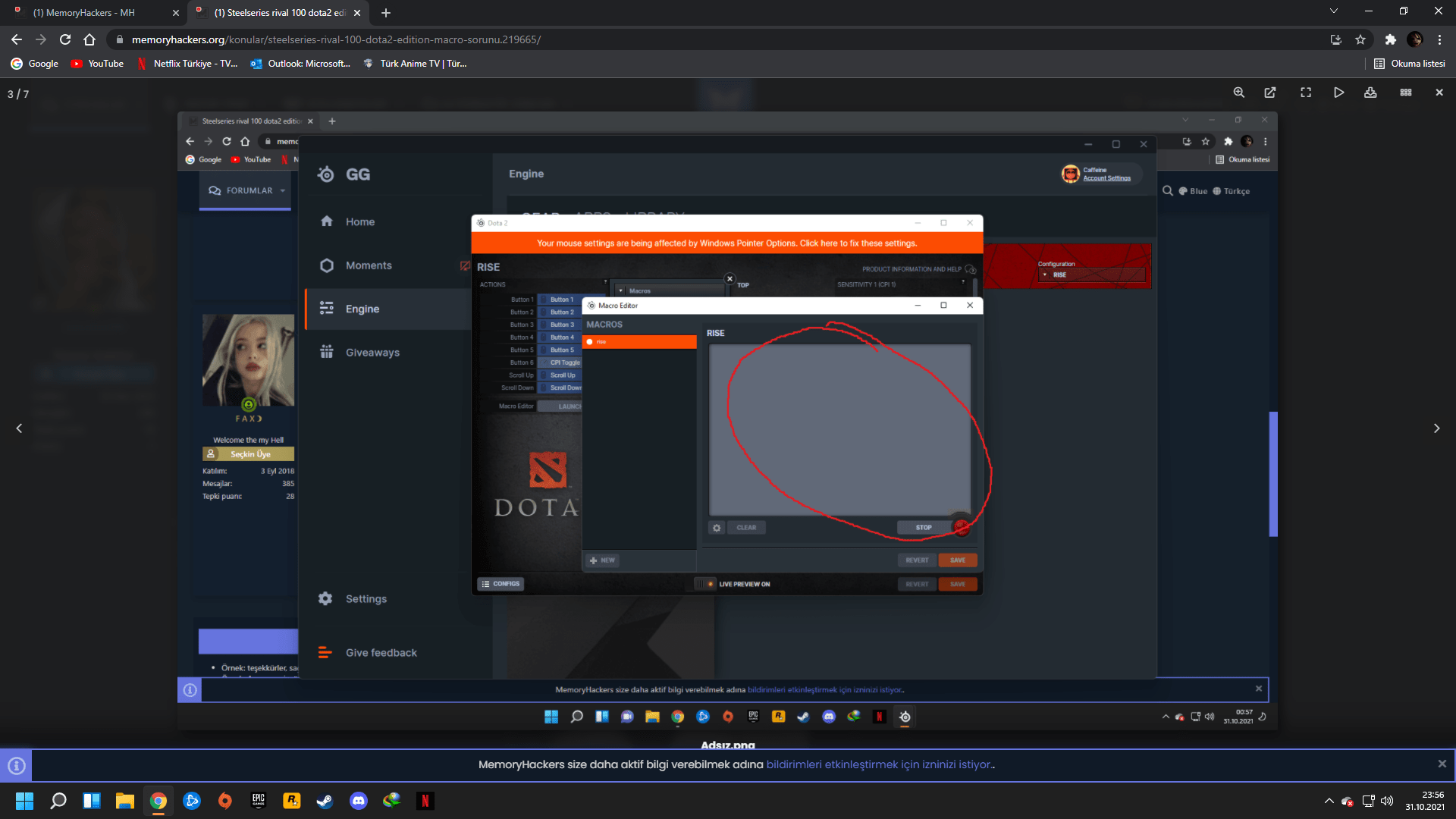1456x819 pixels.
Task: Go to the next image in lightbox
Action: pos(1436,428)
